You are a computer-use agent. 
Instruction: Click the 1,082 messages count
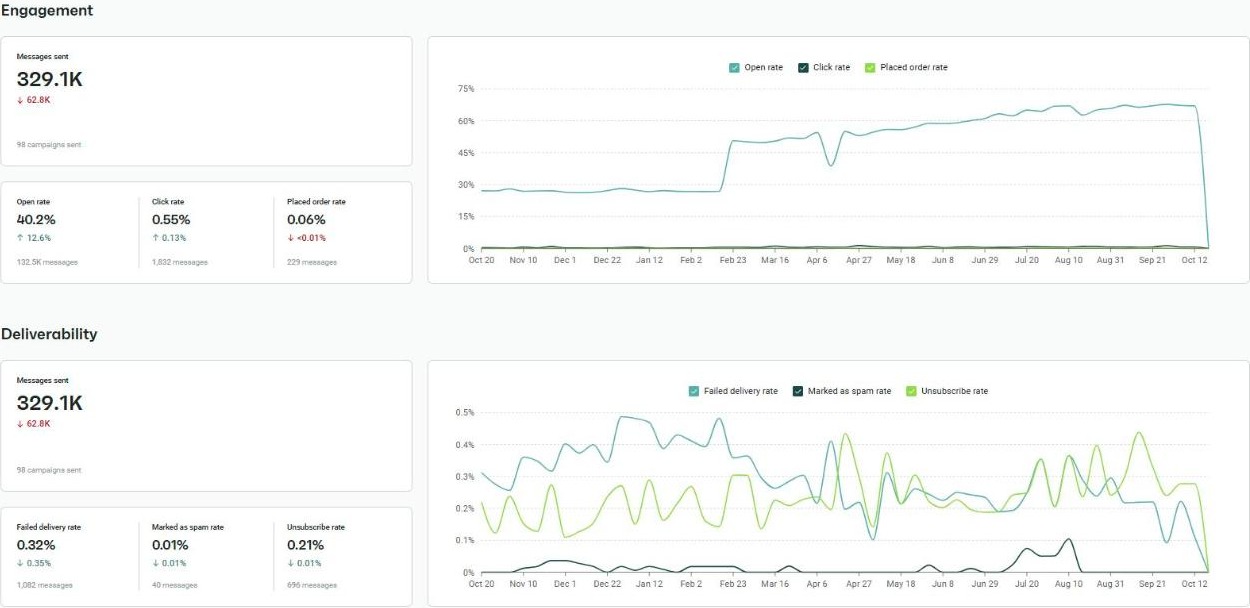pos(44,585)
